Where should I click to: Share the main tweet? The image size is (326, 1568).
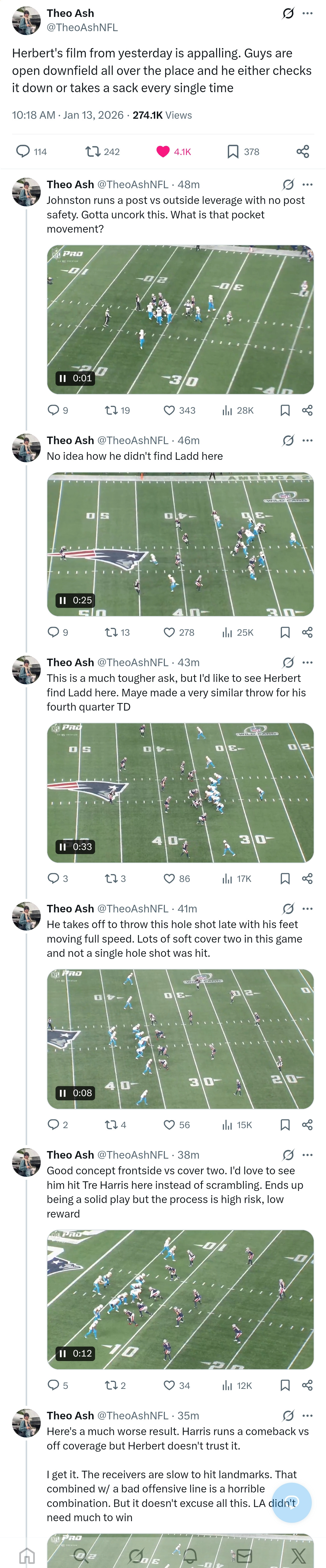(x=303, y=152)
